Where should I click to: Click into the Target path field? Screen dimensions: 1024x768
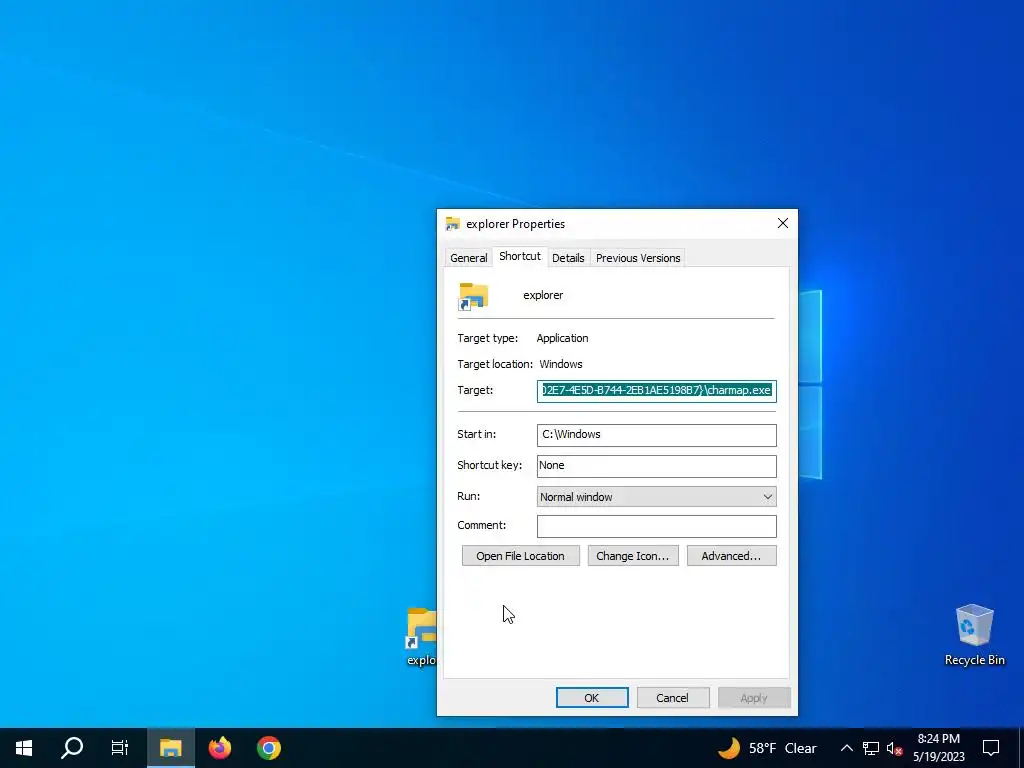click(656, 391)
